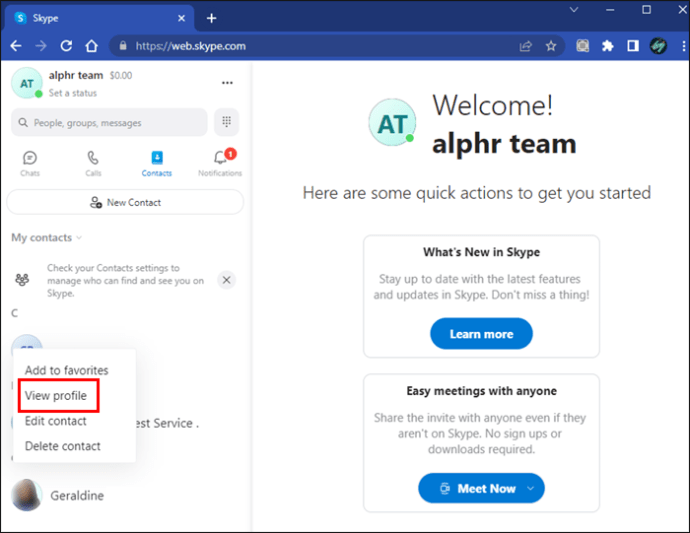Click the browser forward arrow
This screenshot has height=533, width=690.
click(41, 46)
